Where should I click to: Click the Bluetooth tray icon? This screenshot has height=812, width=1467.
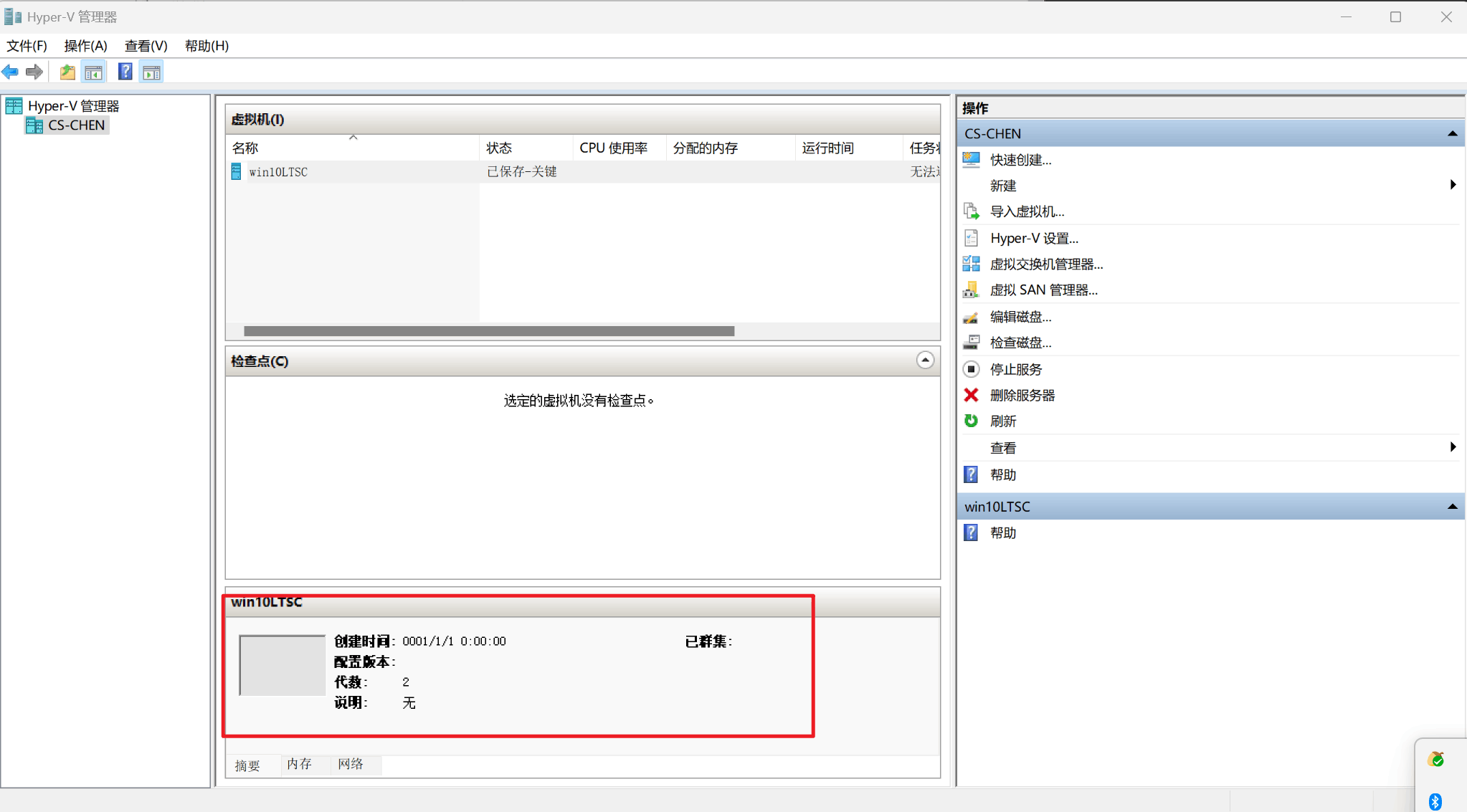pos(1435,801)
